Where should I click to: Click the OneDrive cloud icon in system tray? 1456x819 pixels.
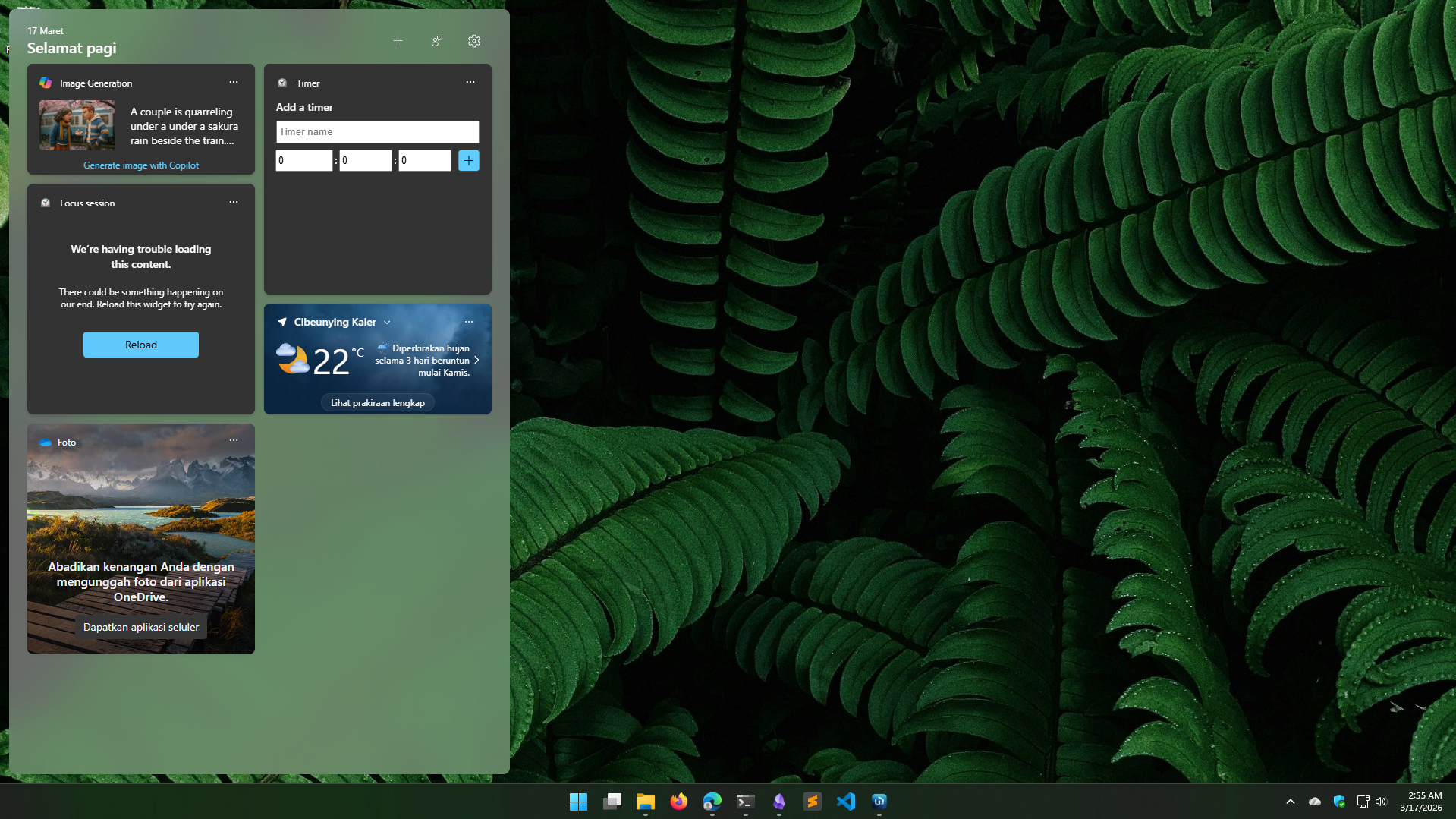coord(1313,802)
